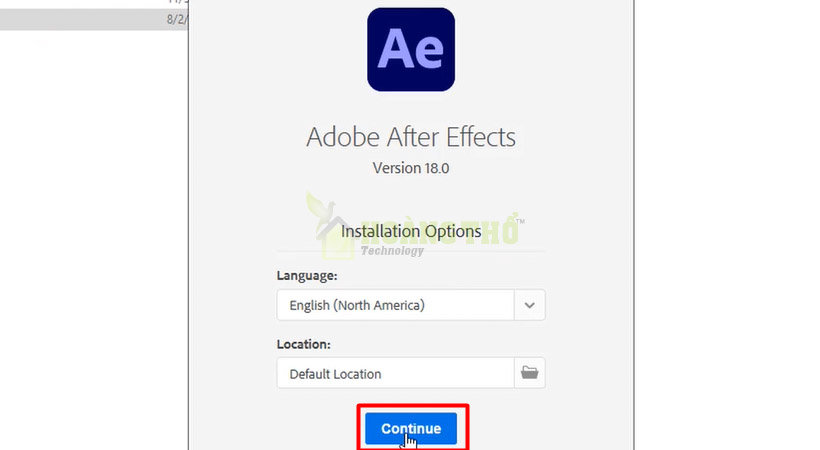
Task: Click the Technology watermark text
Action: (x=392, y=251)
